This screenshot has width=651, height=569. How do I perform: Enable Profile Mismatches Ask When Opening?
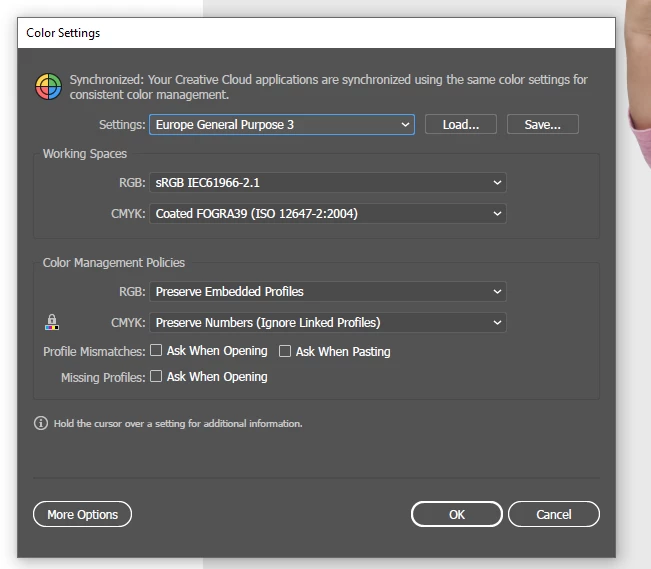tap(156, 351)
